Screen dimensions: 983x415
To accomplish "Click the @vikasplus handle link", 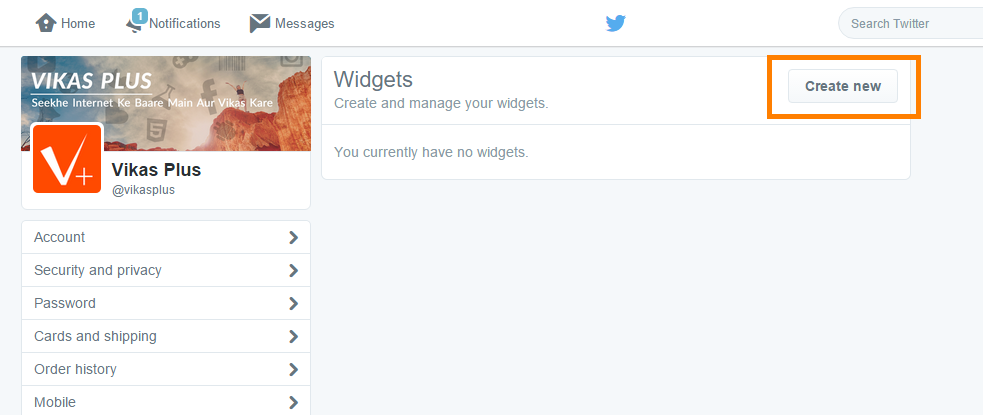I will tap(143, 191).
